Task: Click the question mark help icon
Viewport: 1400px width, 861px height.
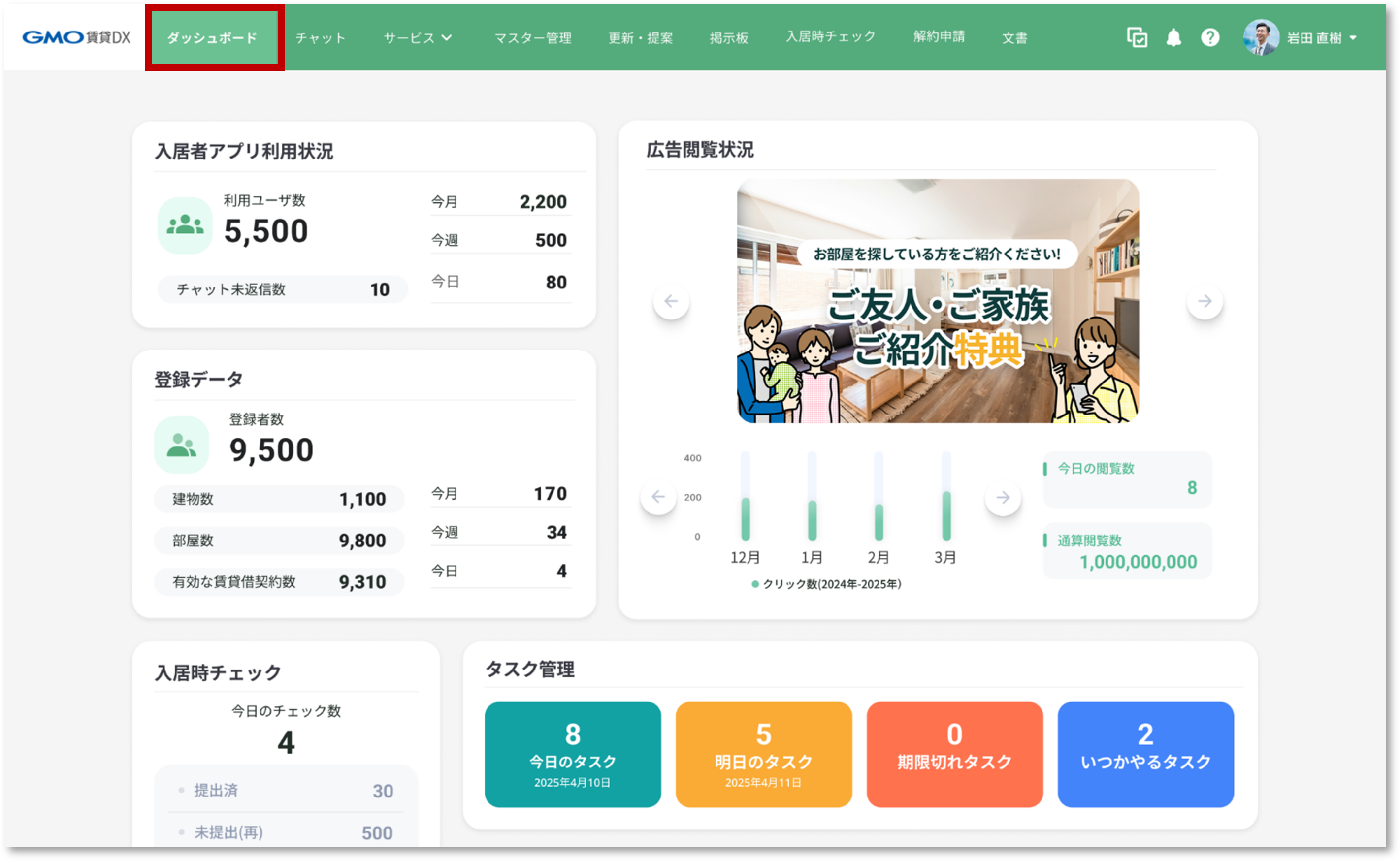Action: [x=1211, y=37]
